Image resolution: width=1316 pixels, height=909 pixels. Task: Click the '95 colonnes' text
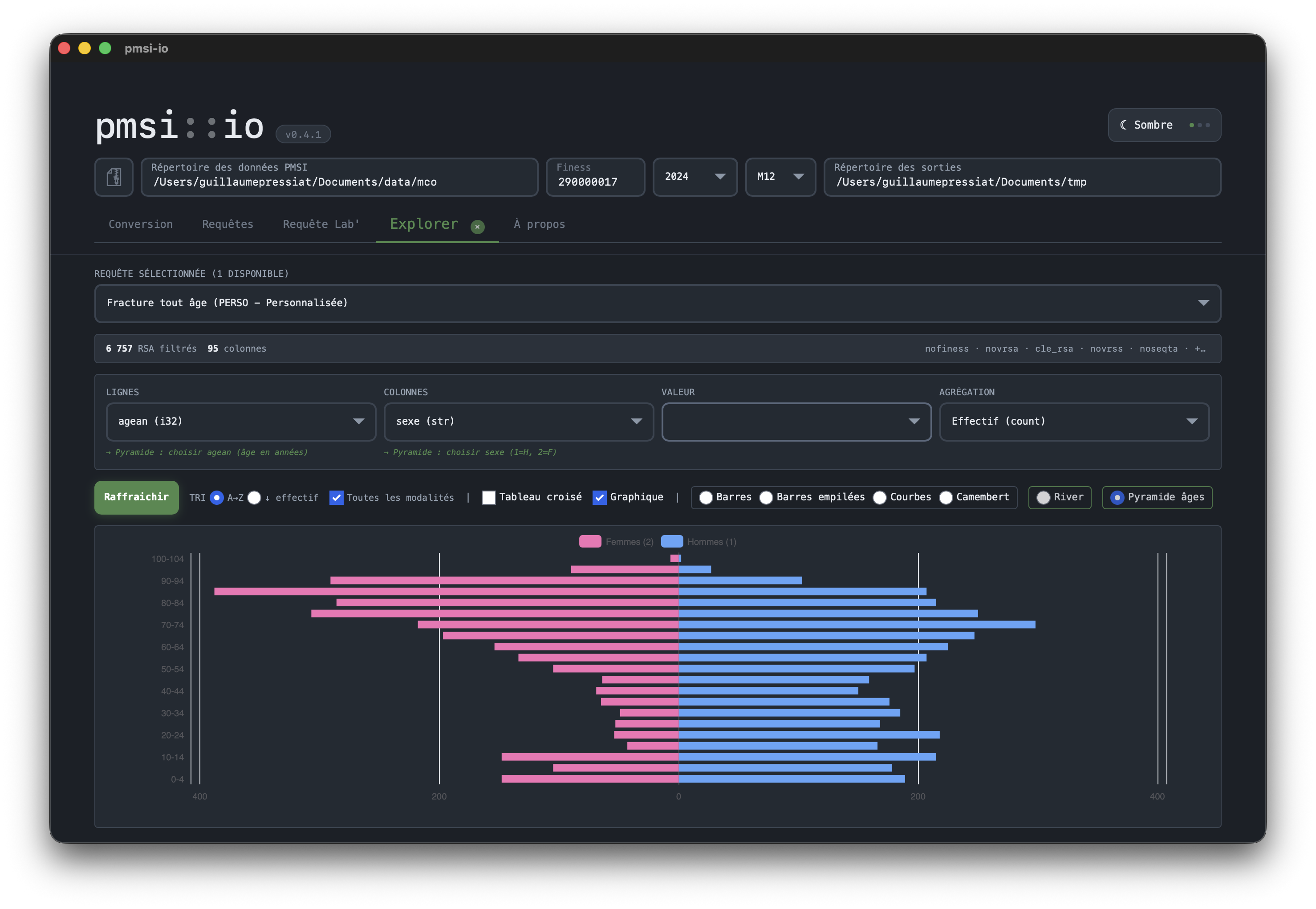(237, 349)
